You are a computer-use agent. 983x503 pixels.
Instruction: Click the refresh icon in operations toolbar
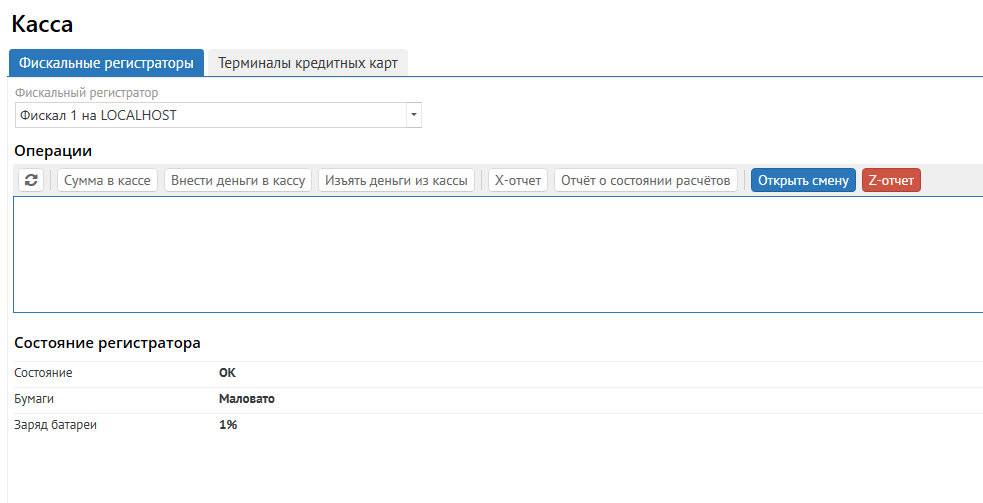click(32, 180)
